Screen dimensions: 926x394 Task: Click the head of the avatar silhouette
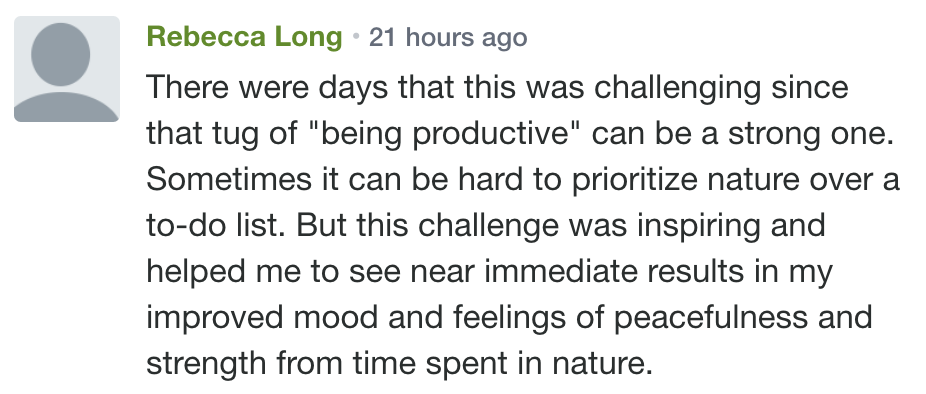[x=60, y=54]
